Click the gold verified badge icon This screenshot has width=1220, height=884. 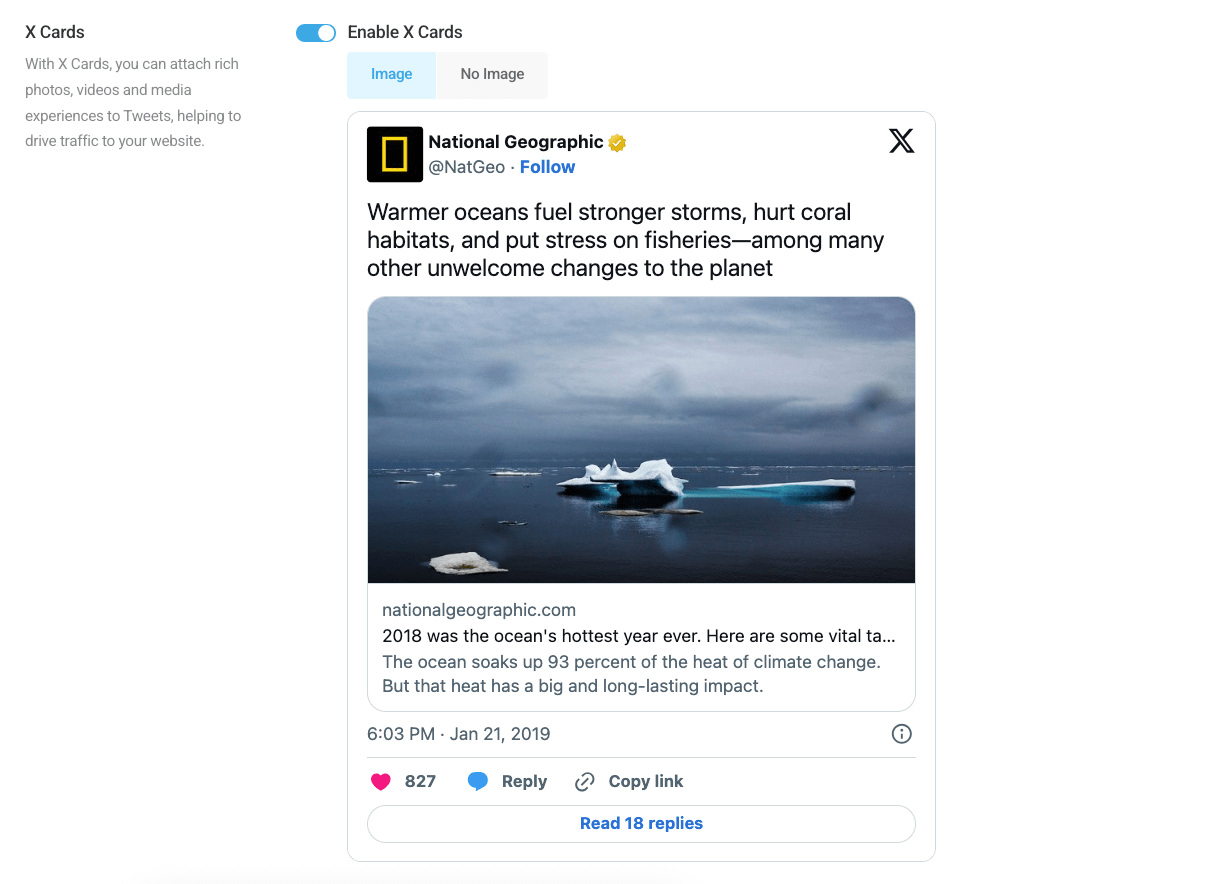618,143
